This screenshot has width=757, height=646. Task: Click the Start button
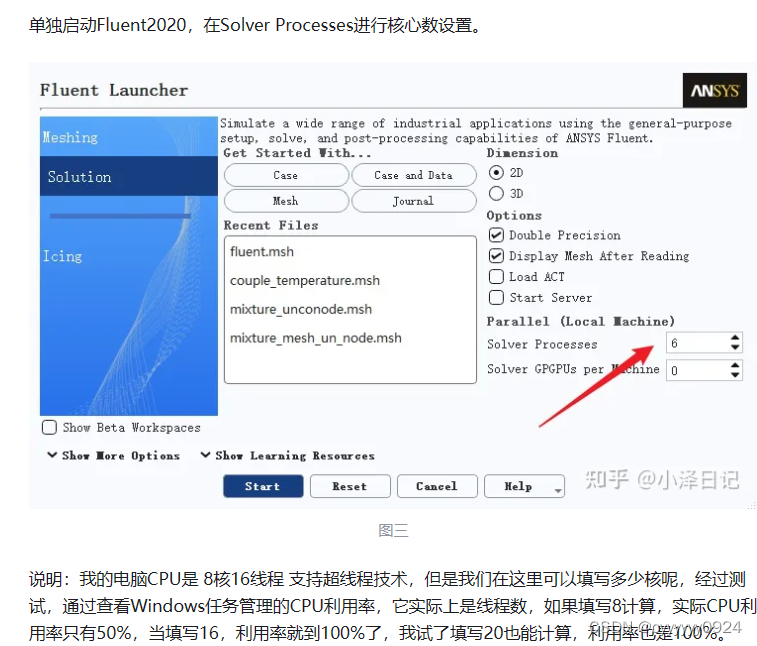[263, 486]
